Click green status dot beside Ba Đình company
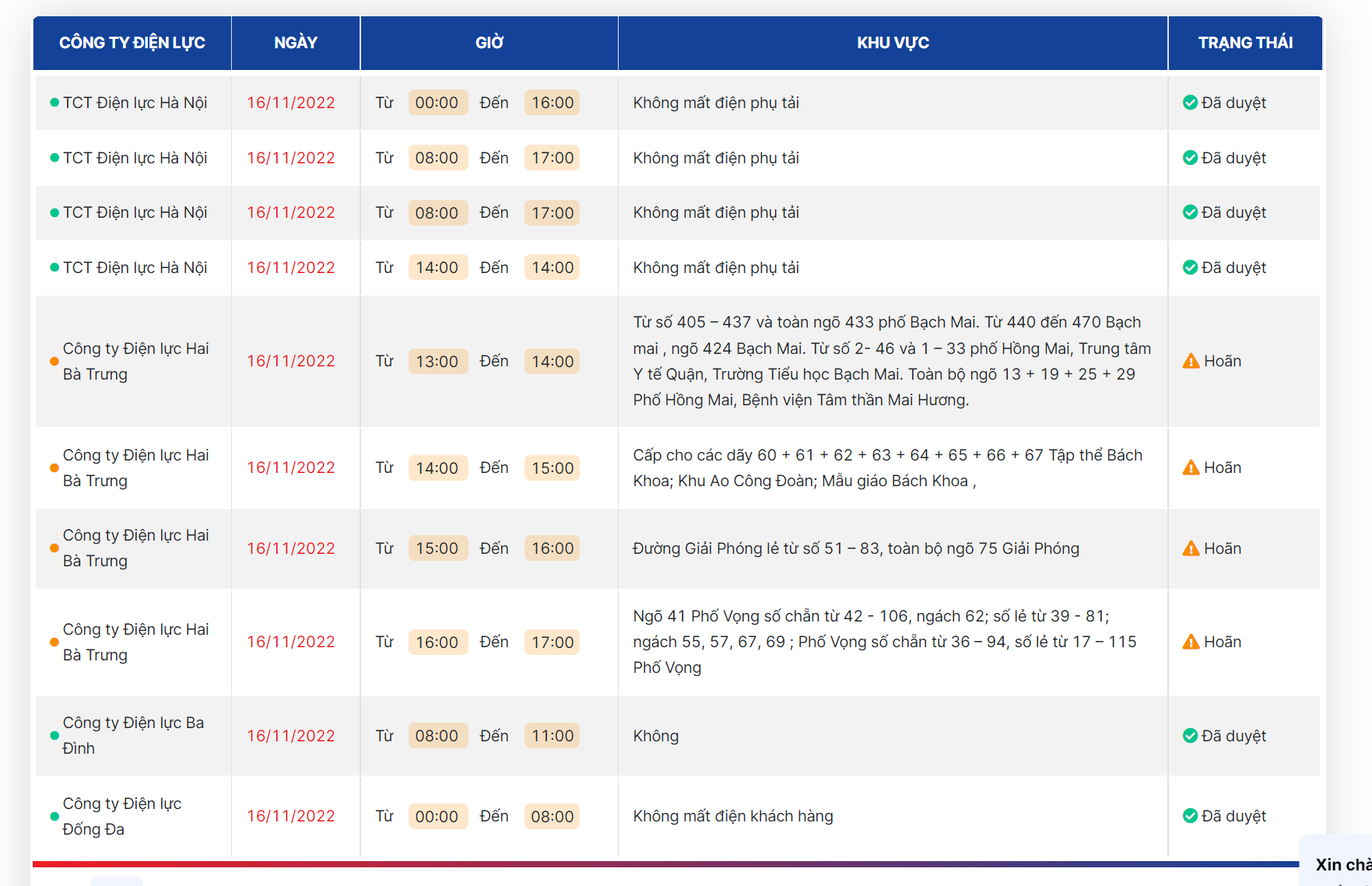1372x886 pixels. click(x=54, y=736)
